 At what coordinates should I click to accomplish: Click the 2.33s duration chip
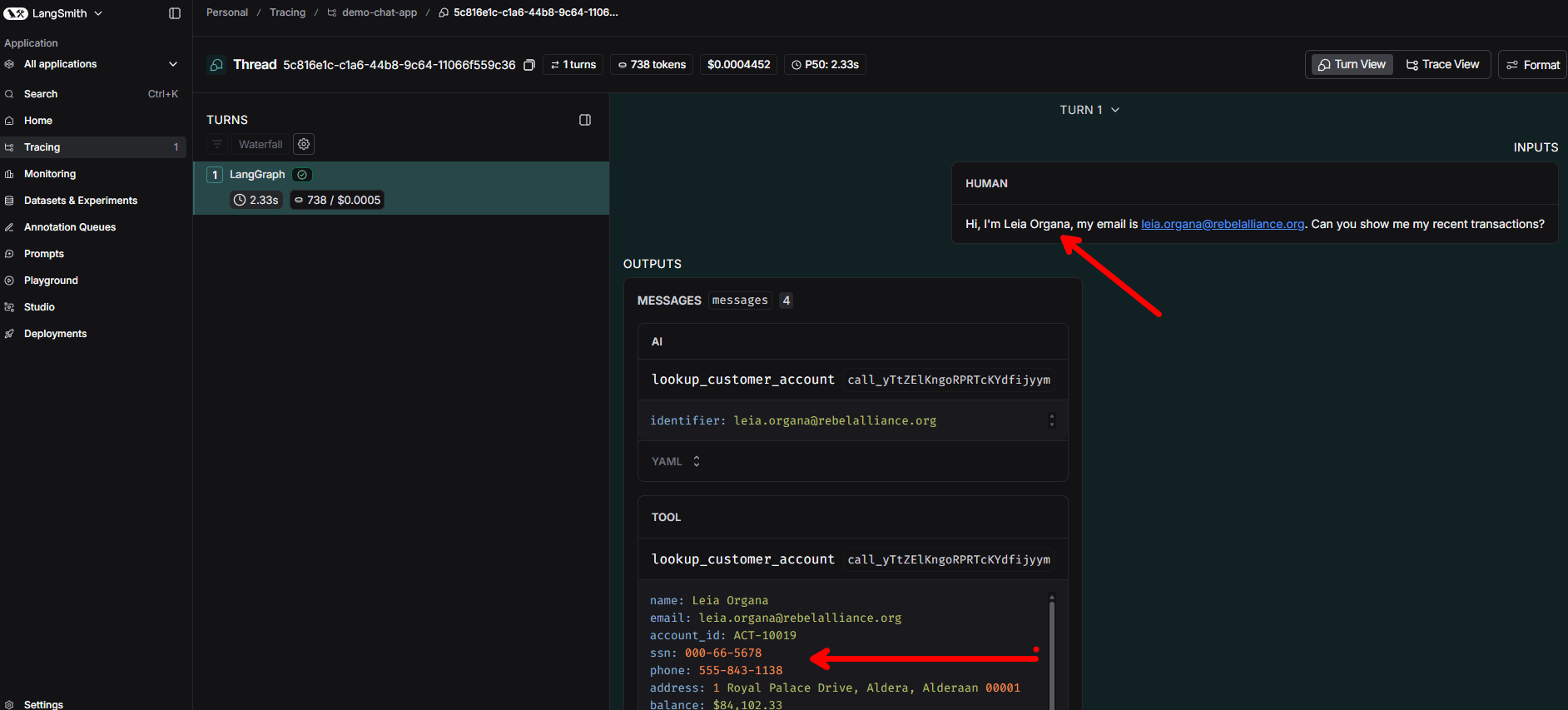[256, 200]
